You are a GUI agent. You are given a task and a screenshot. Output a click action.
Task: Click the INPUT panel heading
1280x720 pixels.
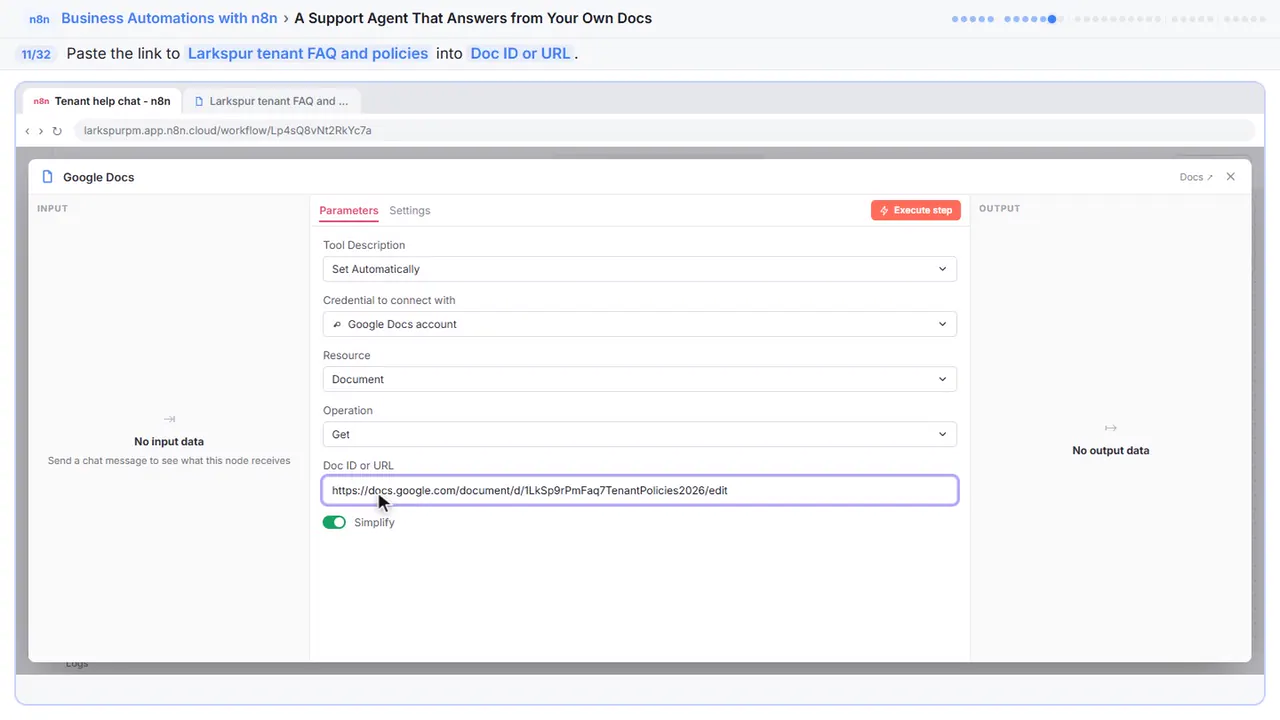(x=53, y=209)
